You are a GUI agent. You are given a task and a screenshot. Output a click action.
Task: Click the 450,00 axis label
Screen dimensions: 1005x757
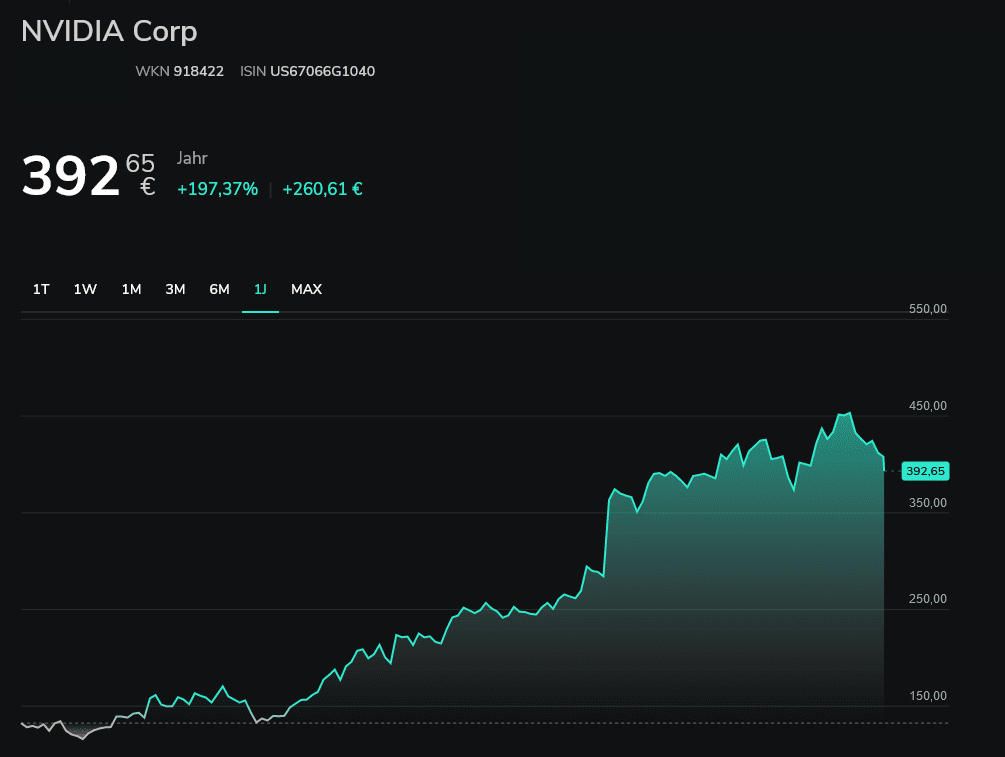point(927,406)
